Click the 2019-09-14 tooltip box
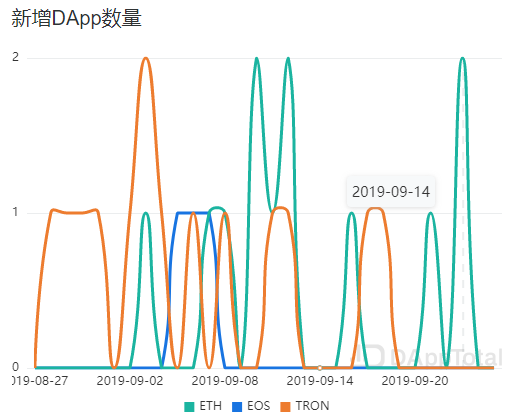 coord(391,192)
